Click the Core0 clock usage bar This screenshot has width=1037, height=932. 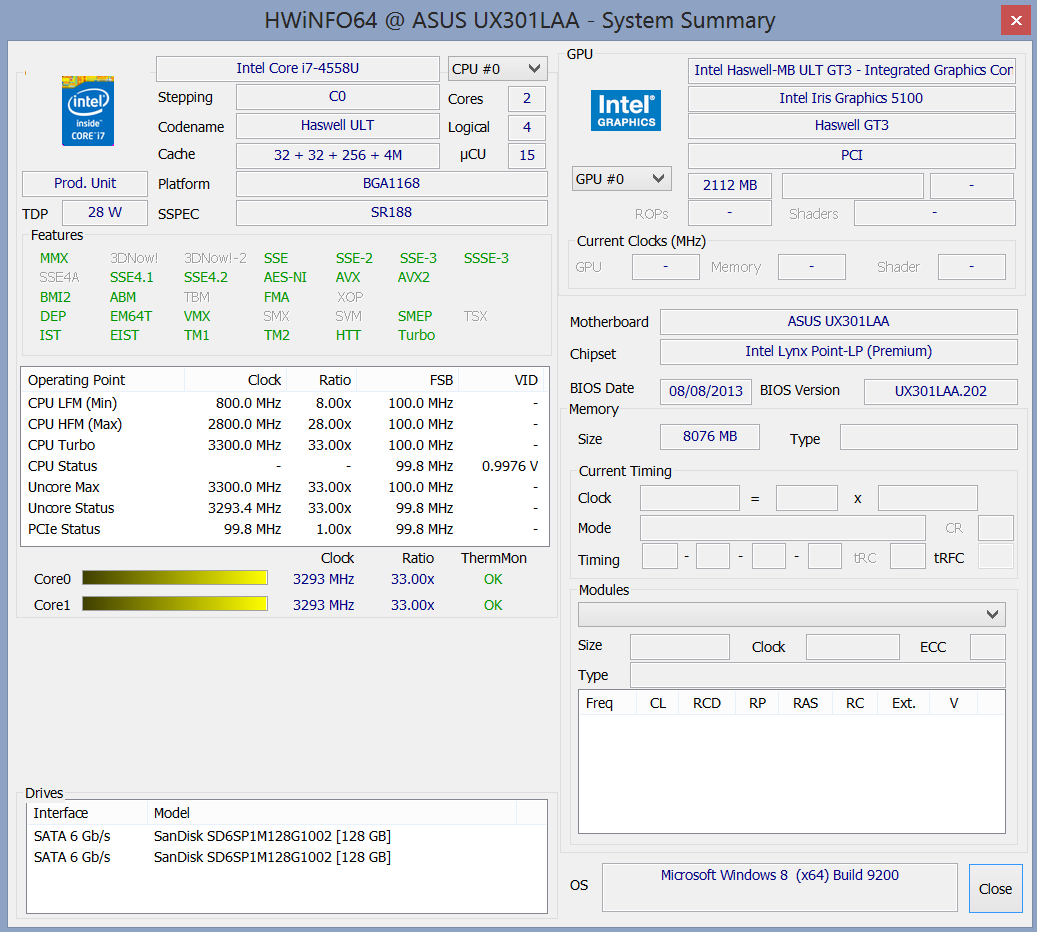[x=175, y=578]
